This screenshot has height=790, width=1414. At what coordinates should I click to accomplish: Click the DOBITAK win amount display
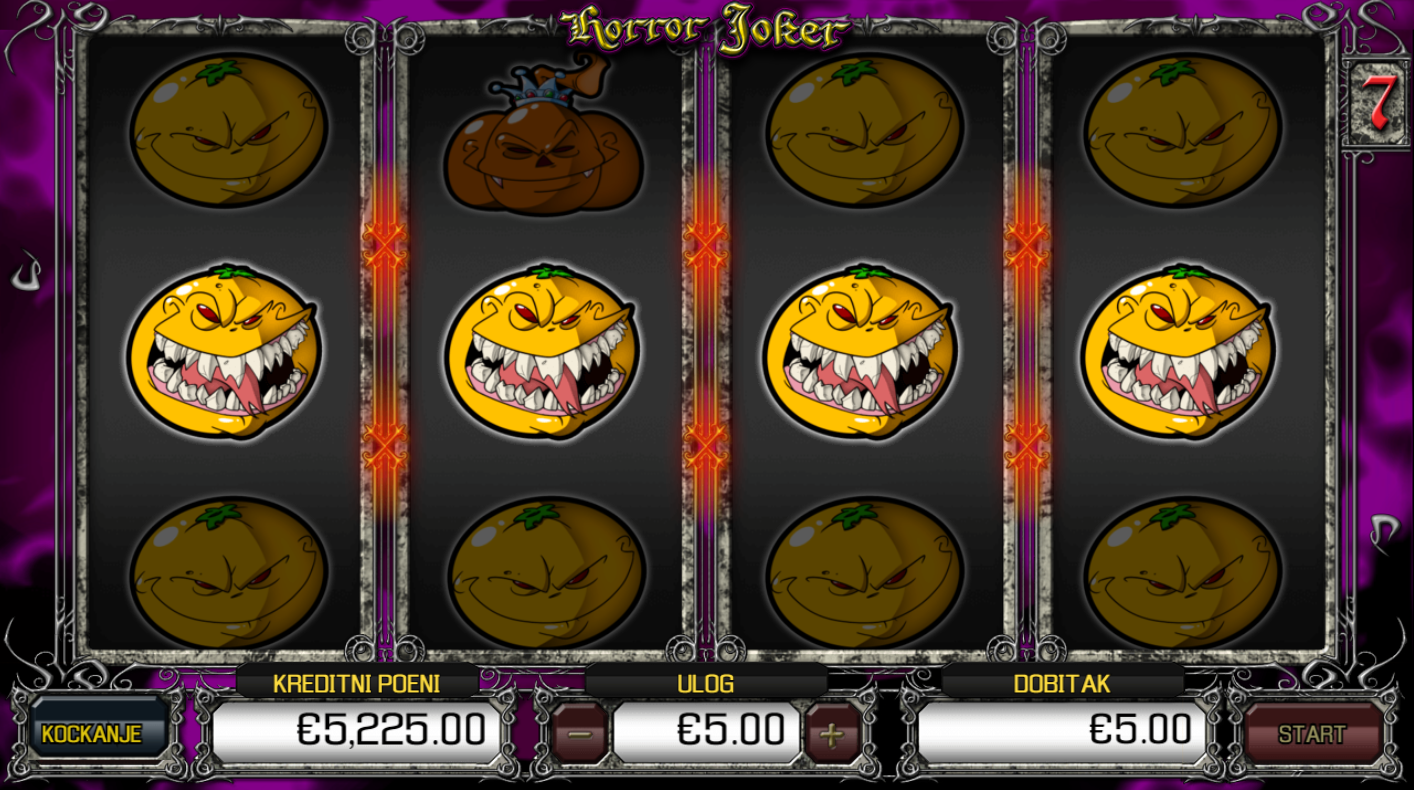click(1061, 731)
